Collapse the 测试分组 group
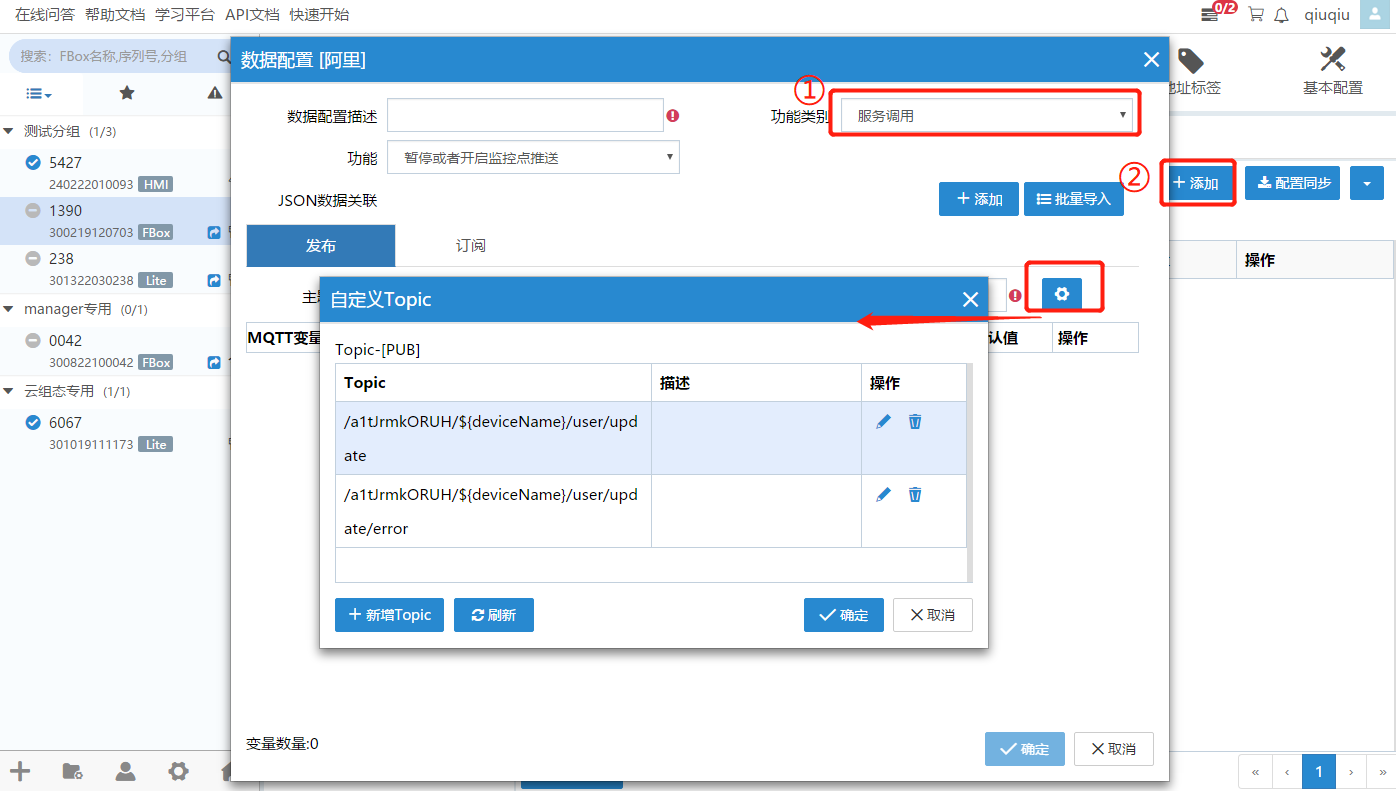 tap(9, 132)
